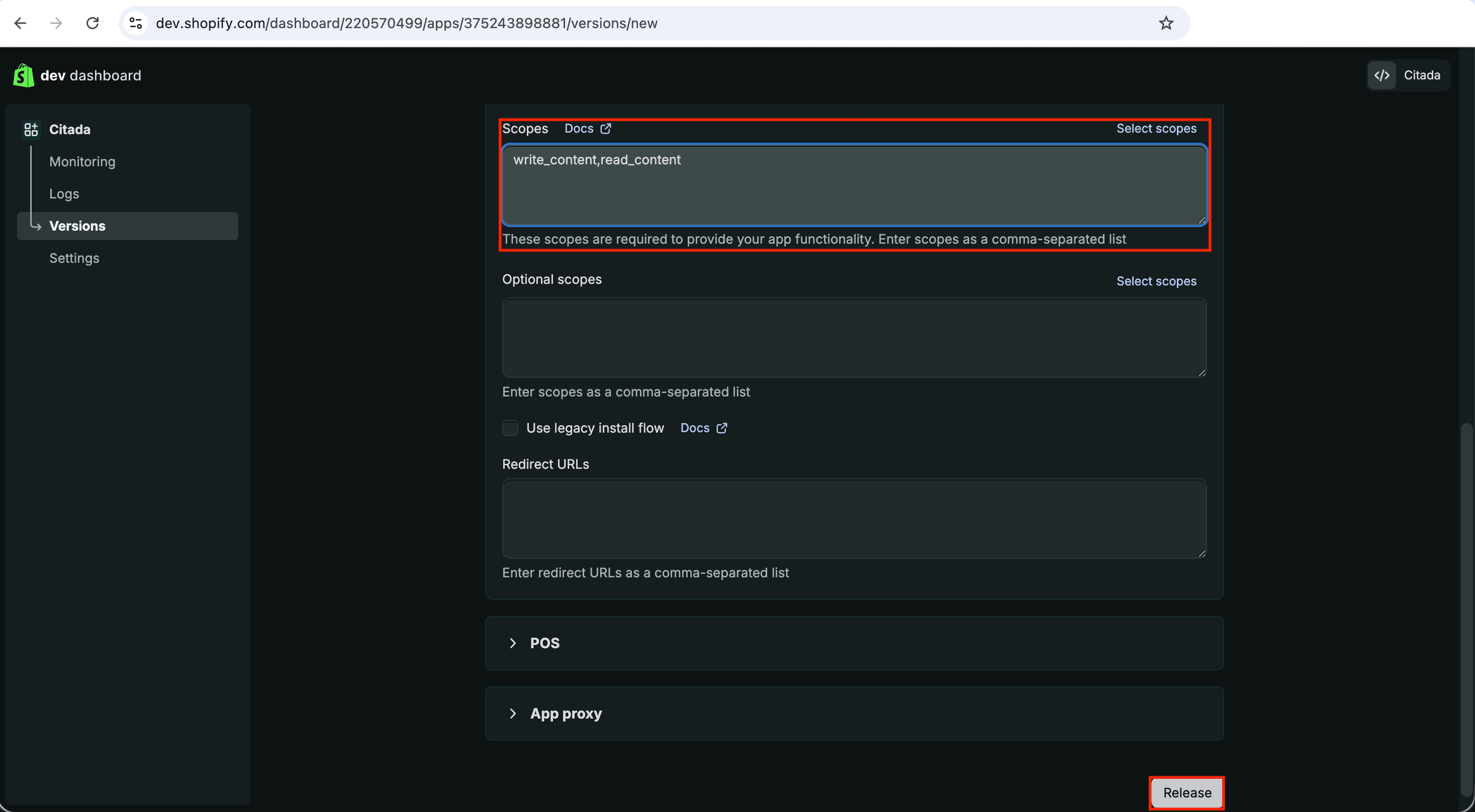
Task: Click Select scopes for required Scopes
Action: point(1156,129)
